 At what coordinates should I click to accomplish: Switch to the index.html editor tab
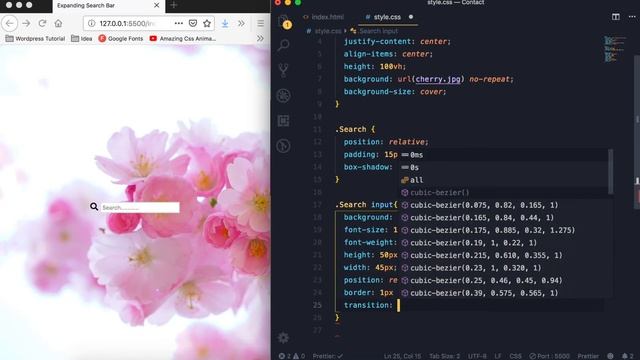point(323,17)
